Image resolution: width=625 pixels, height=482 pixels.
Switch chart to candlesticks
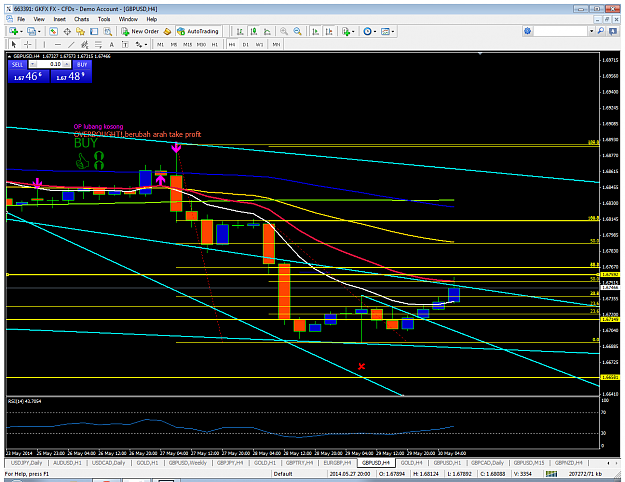(x=254, y=31)
